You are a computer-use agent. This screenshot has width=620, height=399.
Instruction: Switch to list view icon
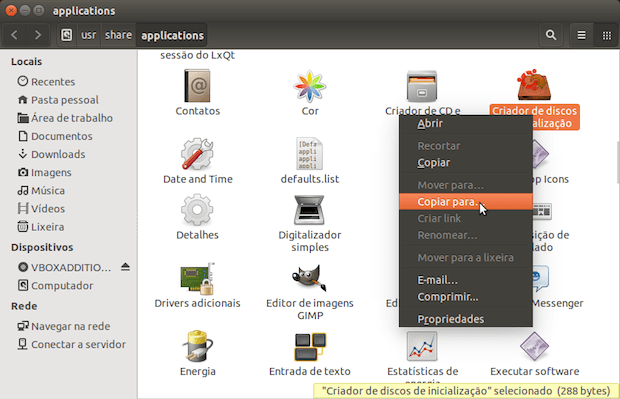(x=582, y=35)
